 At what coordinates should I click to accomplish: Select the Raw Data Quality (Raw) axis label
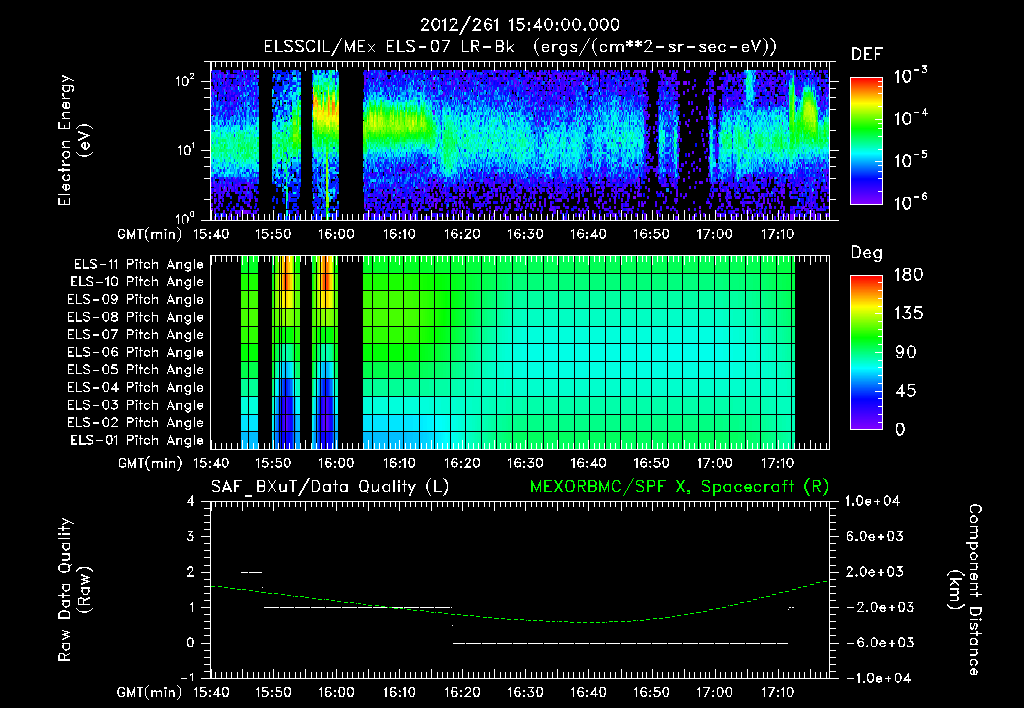(x=74, y=590)
